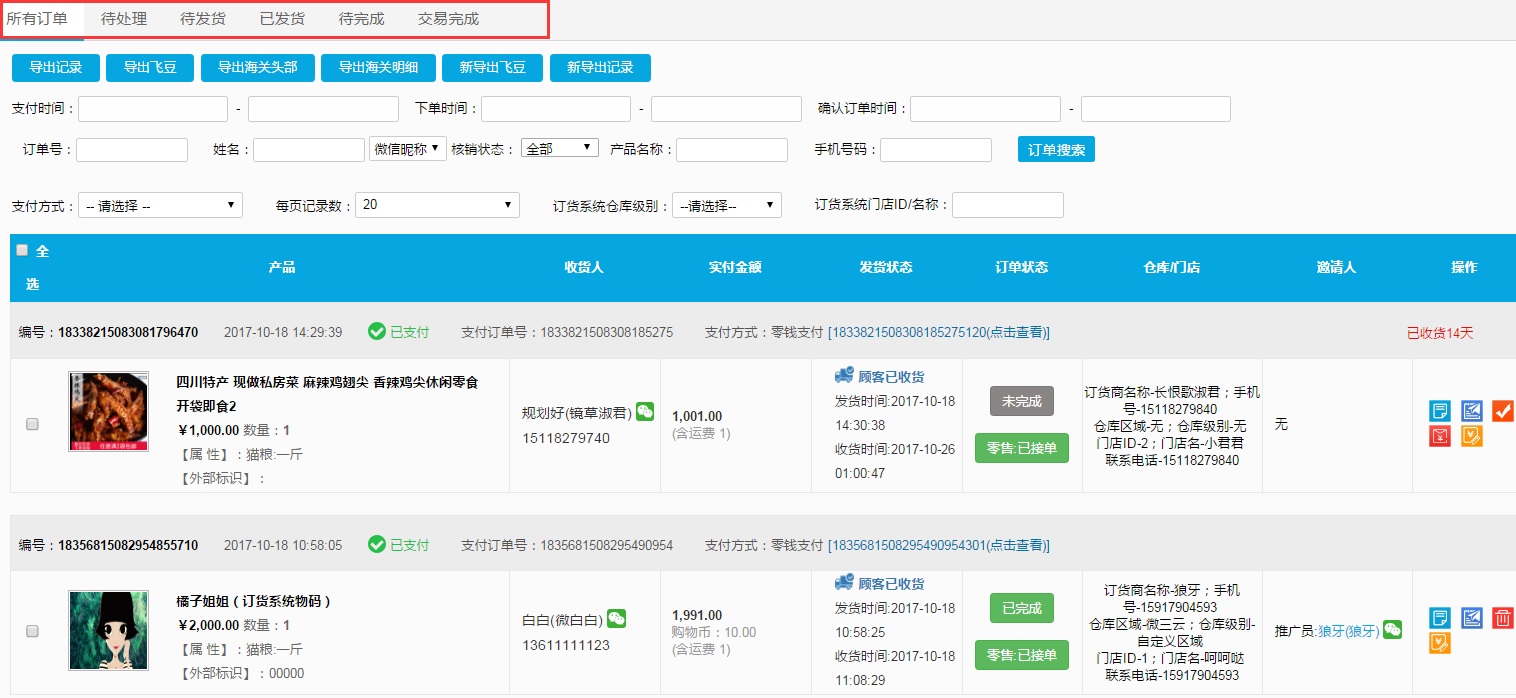
Task: Click the 未完成 status button
Action: pos(1022,401)
